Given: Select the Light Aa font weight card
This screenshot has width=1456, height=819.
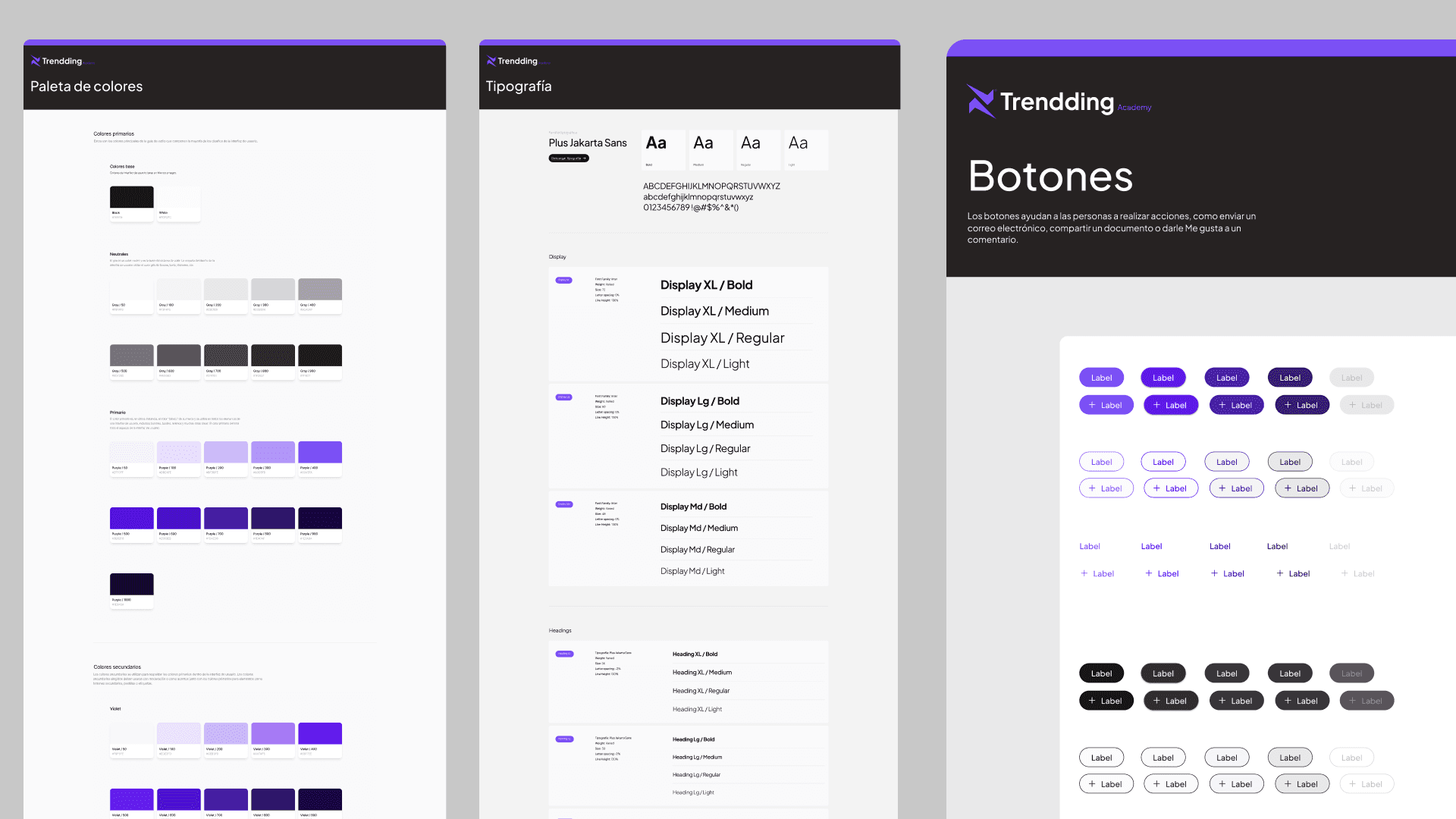Looking at the screenshot, I should (x=805, y=149).
